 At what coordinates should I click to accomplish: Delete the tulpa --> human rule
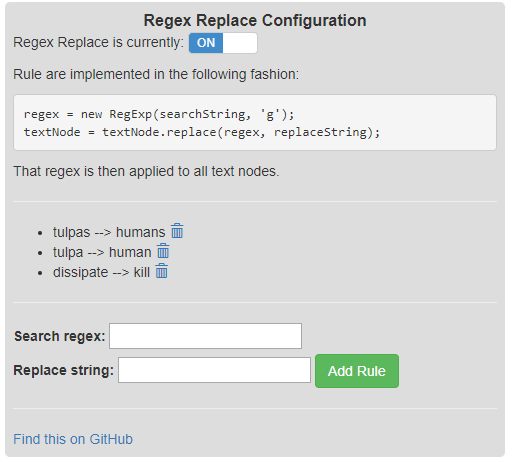[x=163, y=251]
